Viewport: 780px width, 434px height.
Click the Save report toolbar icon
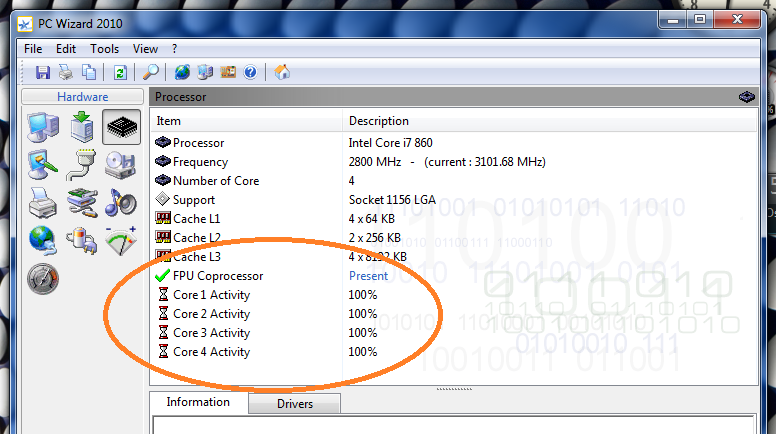[43, 73]
